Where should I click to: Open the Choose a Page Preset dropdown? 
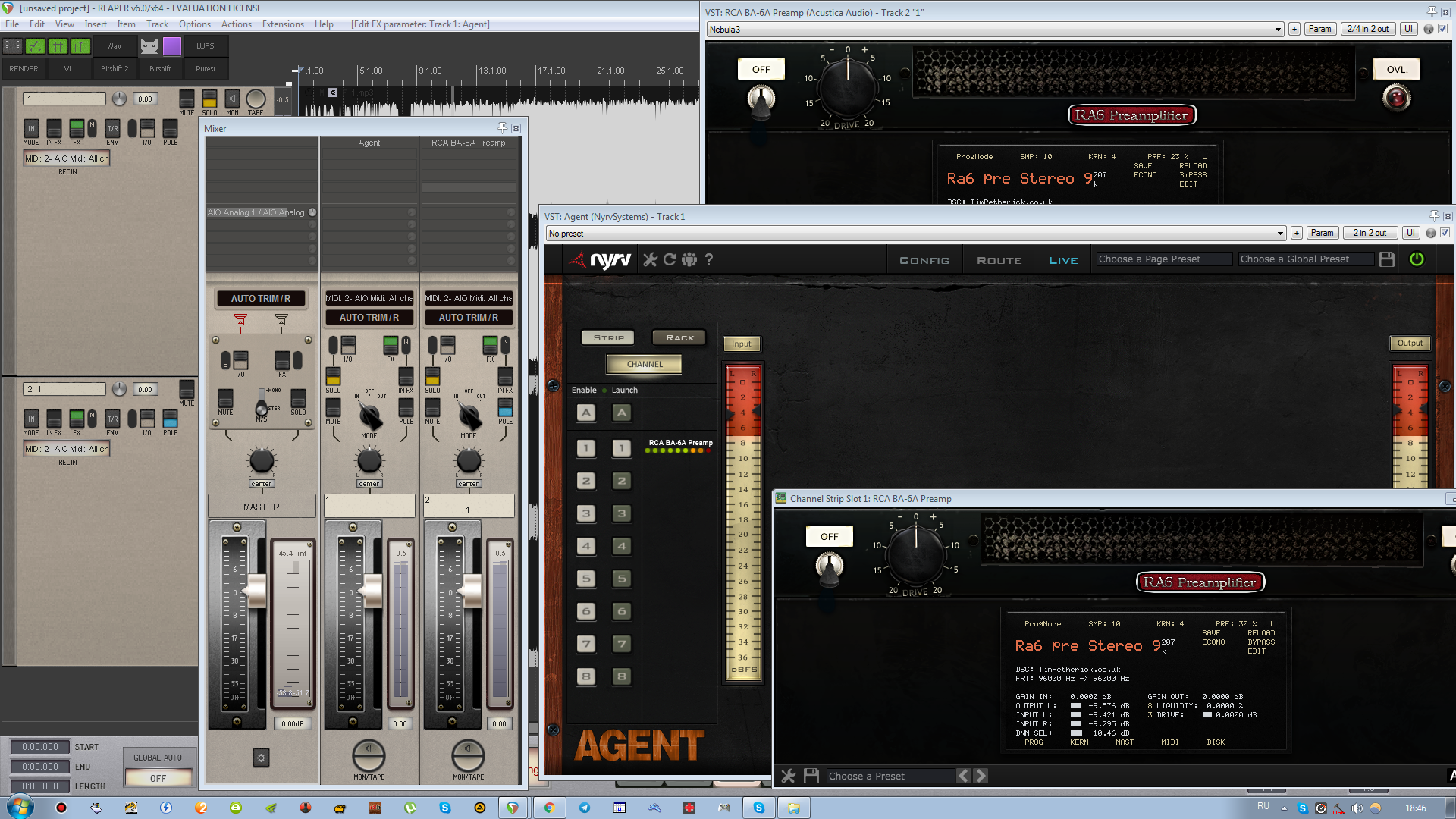pos(1163,259)
